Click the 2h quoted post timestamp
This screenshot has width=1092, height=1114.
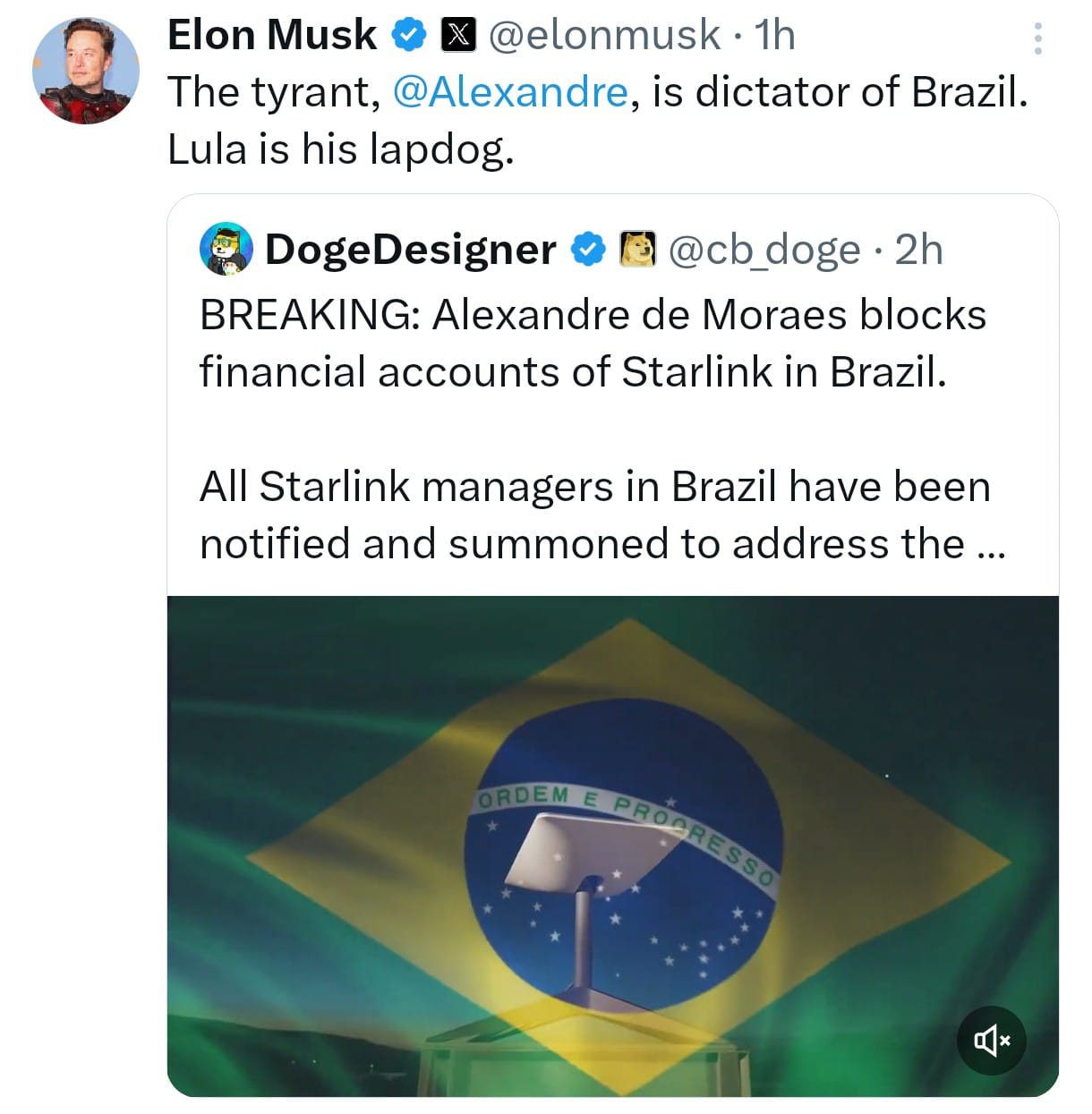[918, 249]
